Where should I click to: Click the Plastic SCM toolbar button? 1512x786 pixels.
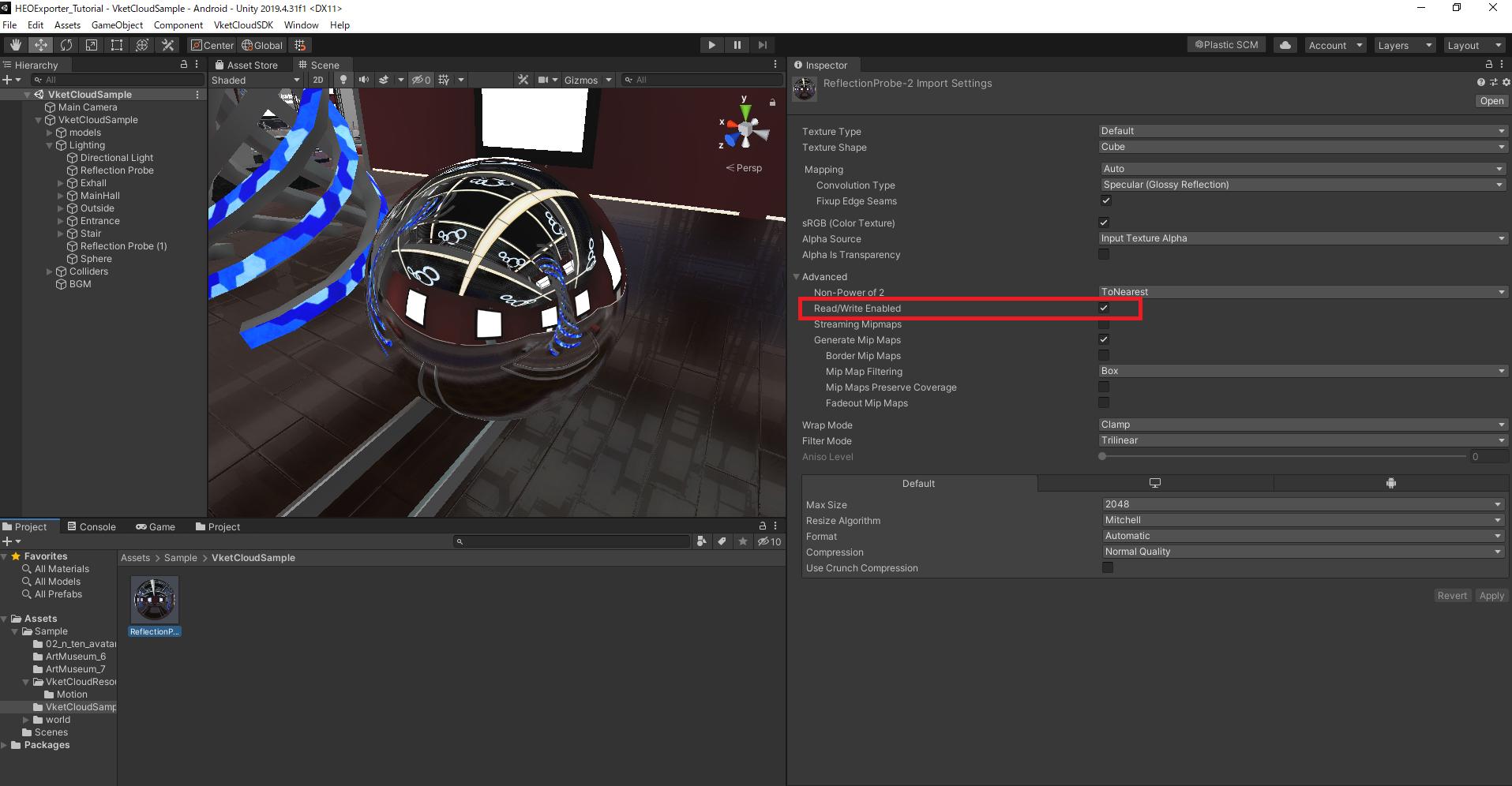(1225, 44)
